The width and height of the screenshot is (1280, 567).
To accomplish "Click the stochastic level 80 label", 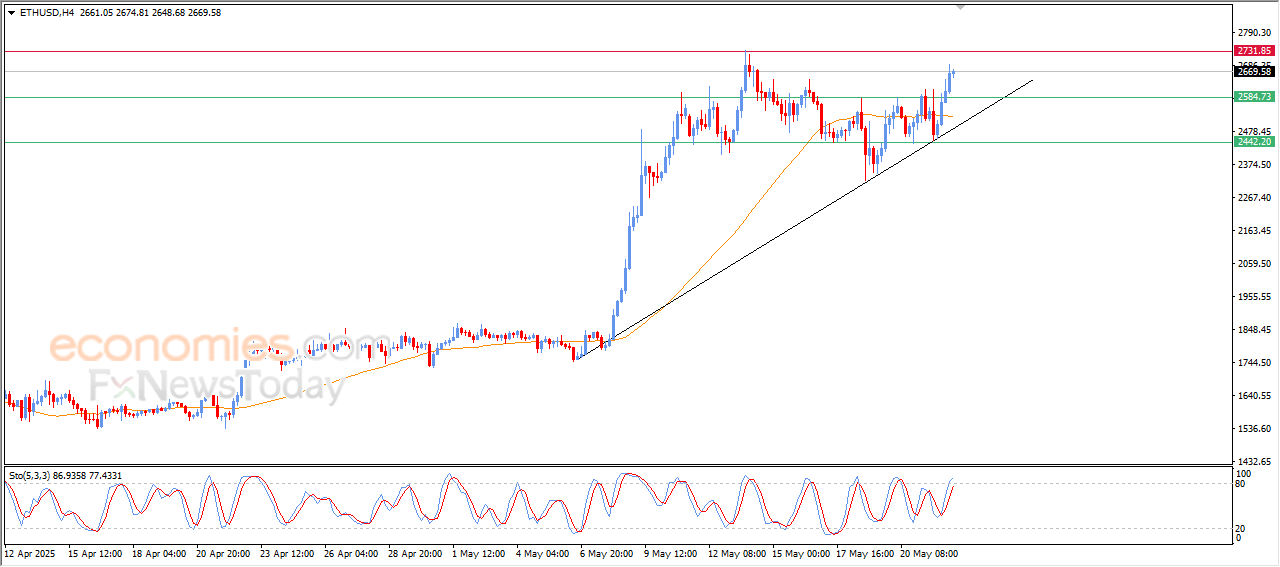I will [x=1241, y=484].
